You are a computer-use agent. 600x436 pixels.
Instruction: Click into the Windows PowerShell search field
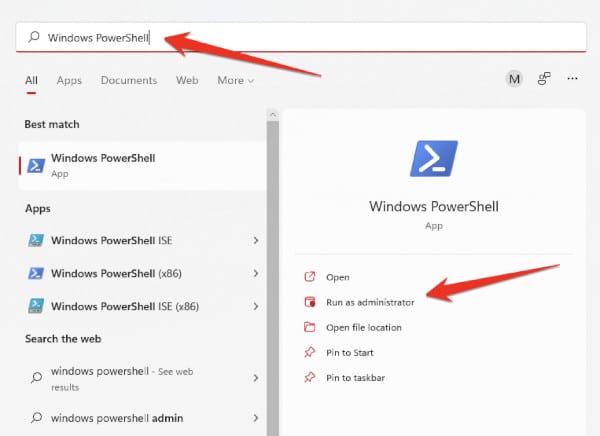tap(301, 37)
